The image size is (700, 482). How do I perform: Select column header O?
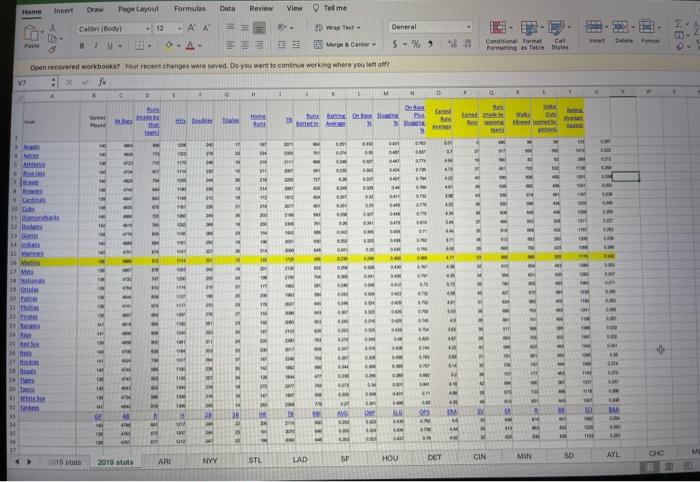[439, 93]
